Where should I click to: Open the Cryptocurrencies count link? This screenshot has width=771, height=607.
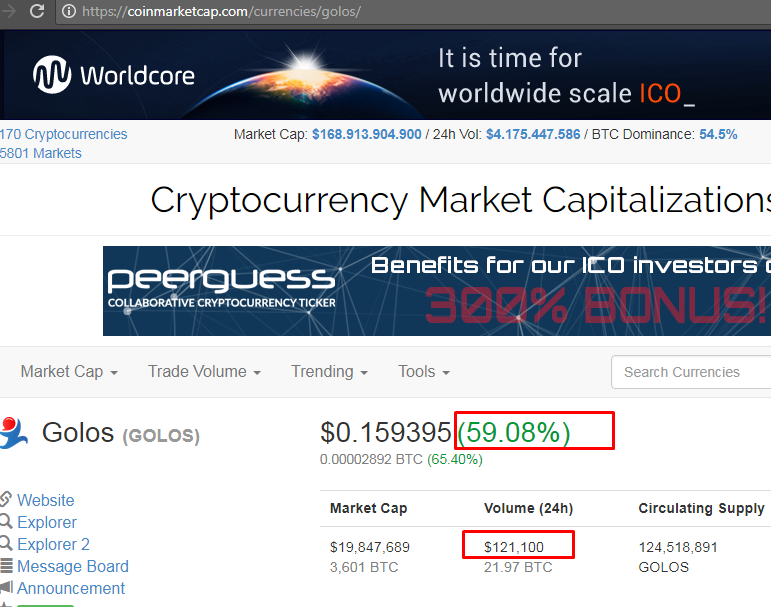[63, 134]
